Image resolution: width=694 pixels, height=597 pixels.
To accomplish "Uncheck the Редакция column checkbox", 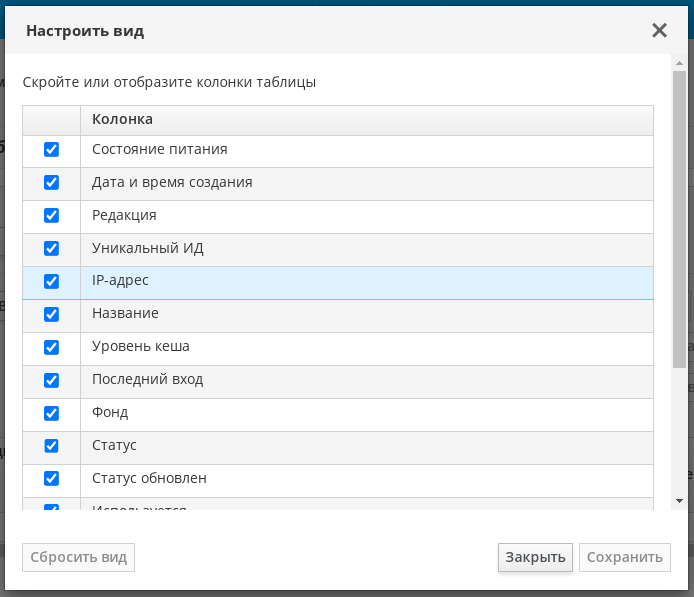I will pos(51,216).
